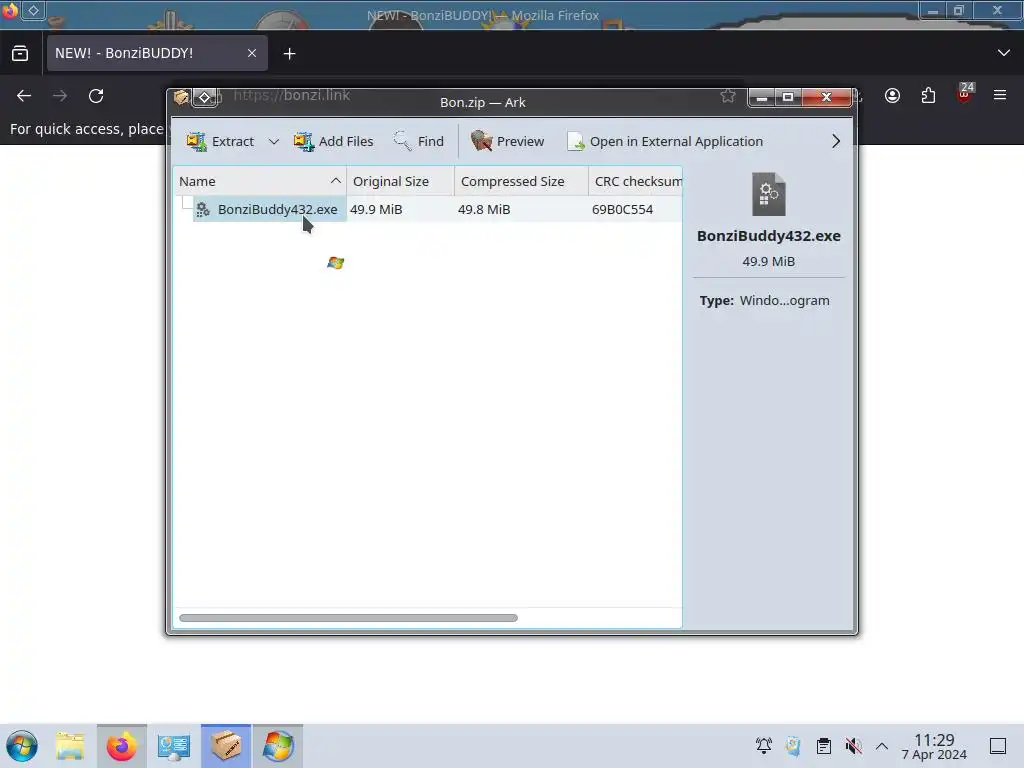Viewport: 1024px width, 768px height.
Task: Open the Firefox hamburger menu
Action: (x=1000, y=96)
